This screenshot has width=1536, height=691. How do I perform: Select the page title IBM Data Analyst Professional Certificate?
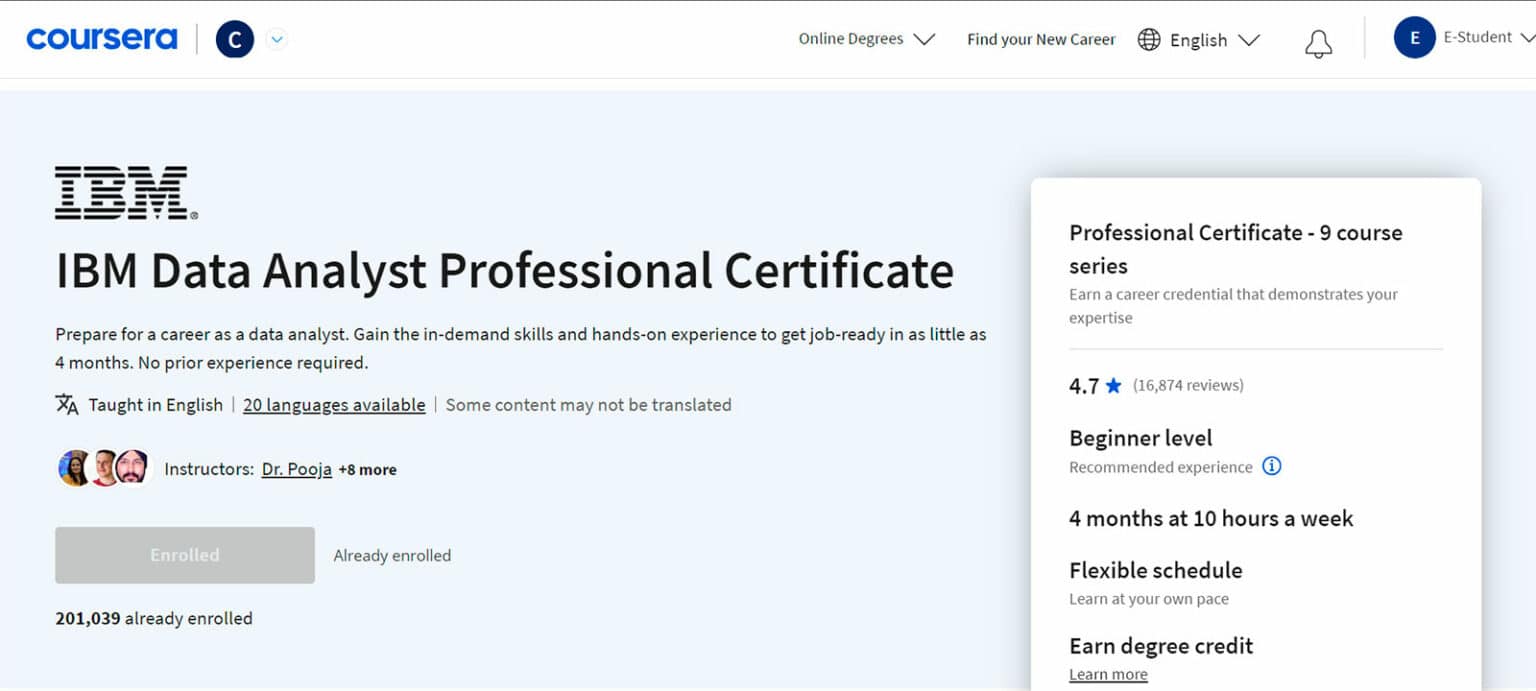pyautogui.click(x=504, y=271)
